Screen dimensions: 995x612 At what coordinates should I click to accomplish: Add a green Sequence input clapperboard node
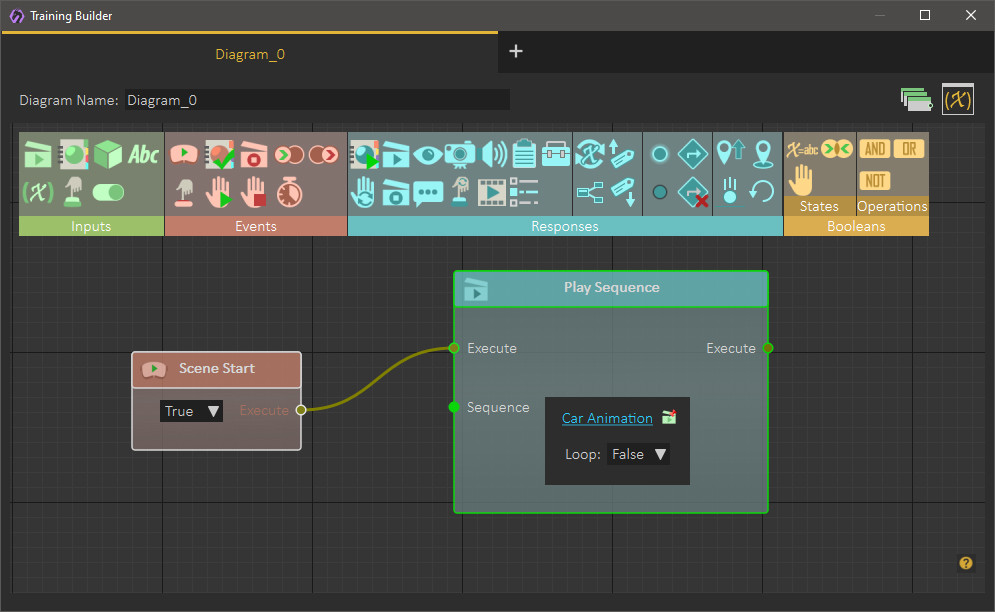pos(37,154)
